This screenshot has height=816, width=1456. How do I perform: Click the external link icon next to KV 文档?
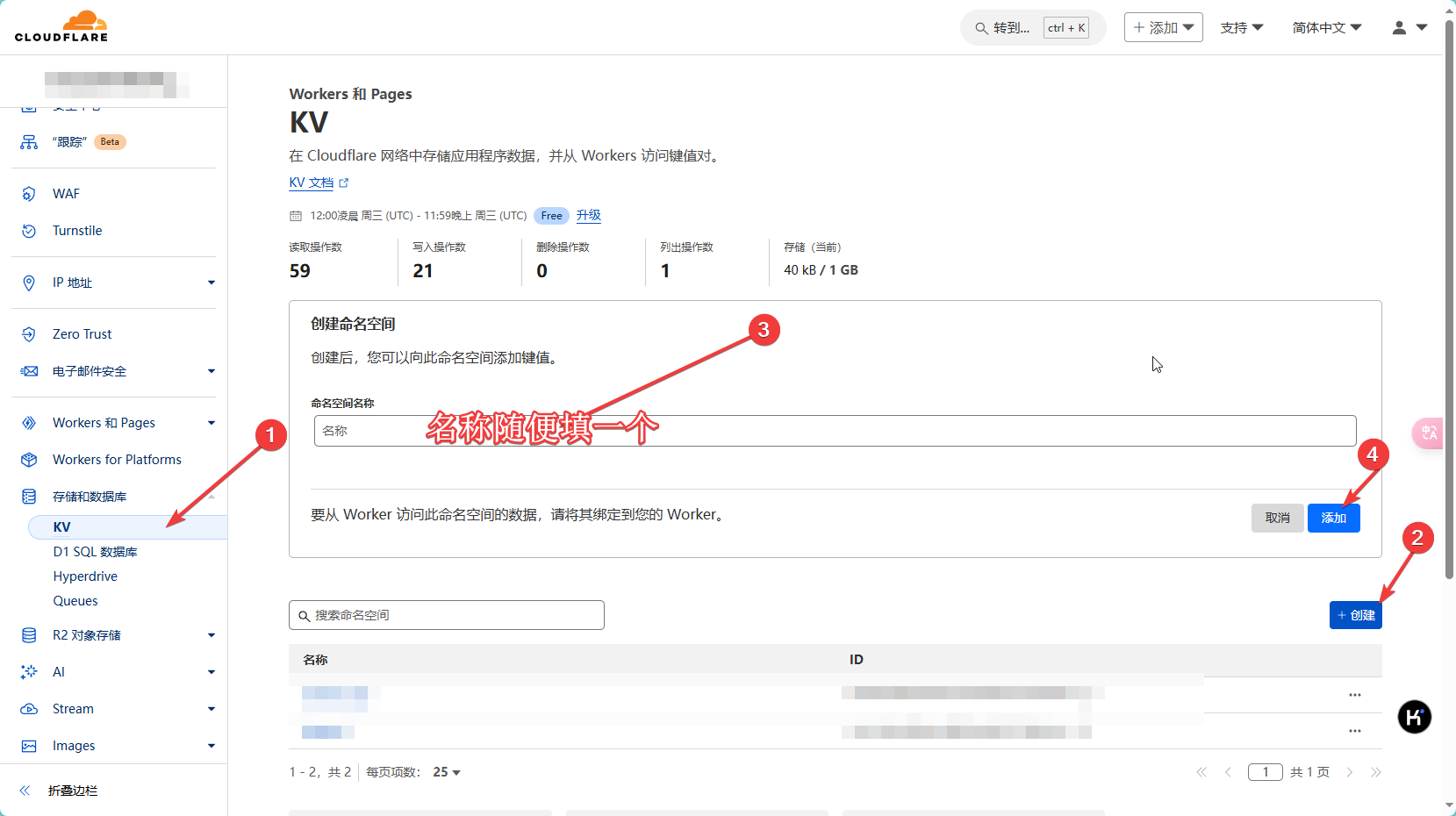point(344,183)
